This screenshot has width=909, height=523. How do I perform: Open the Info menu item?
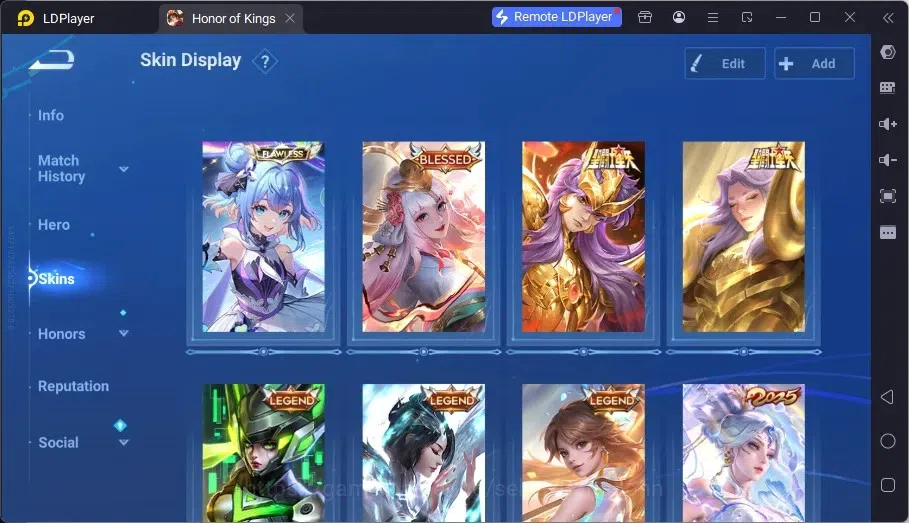point(51,115)
